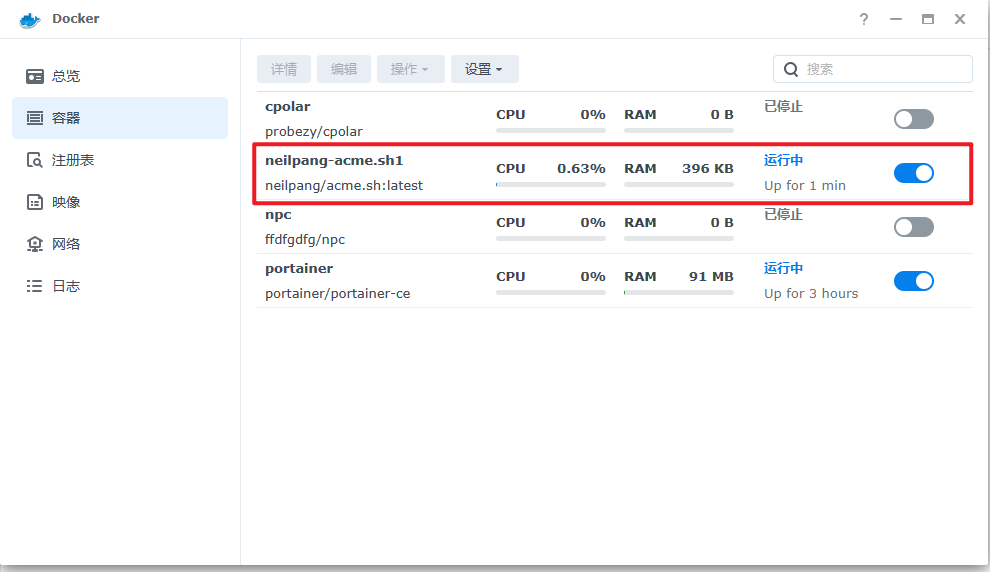
Task: Open the 映像 image tab
Action: pyautogui.click(x=120, y=202)
